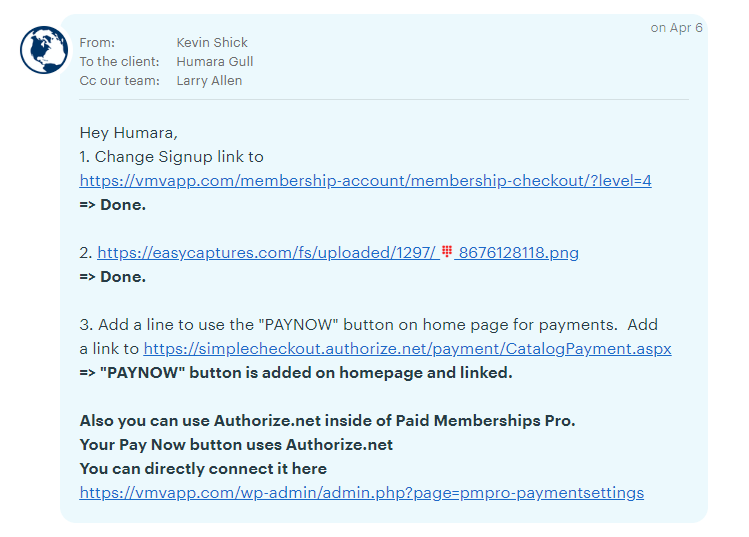Screen dimensions: 749x537
Task: Click the globe avatar icon
Action: pos(43,50)
